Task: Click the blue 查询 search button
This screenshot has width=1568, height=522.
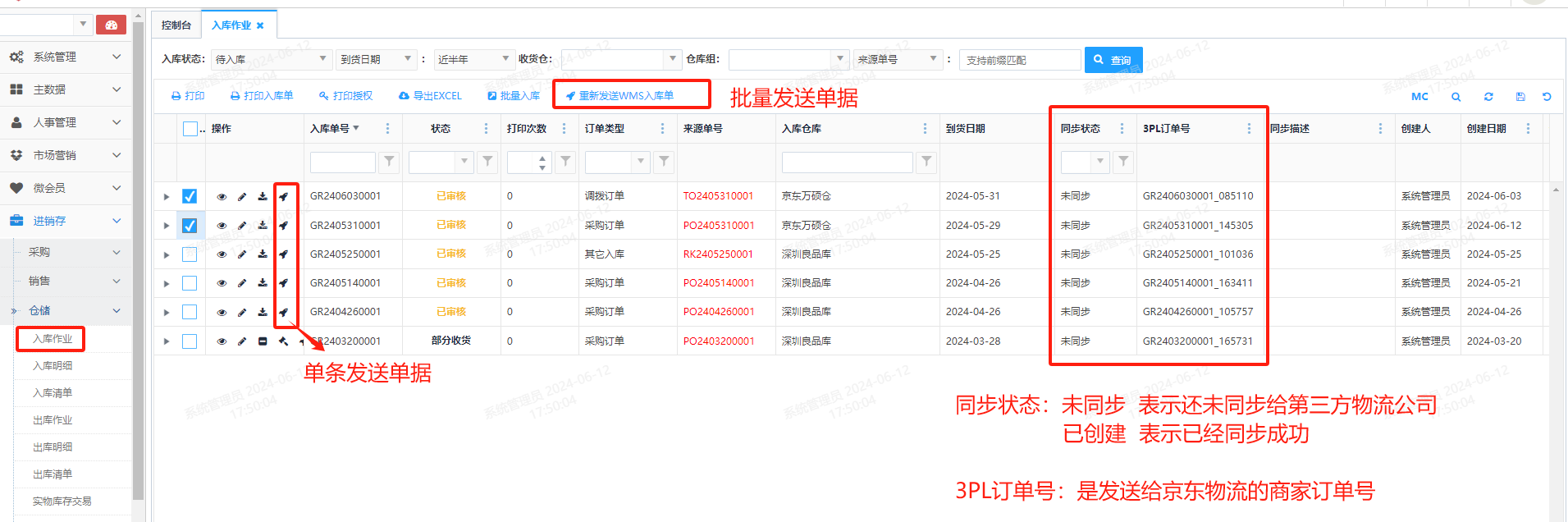Action: point(1113,60)
